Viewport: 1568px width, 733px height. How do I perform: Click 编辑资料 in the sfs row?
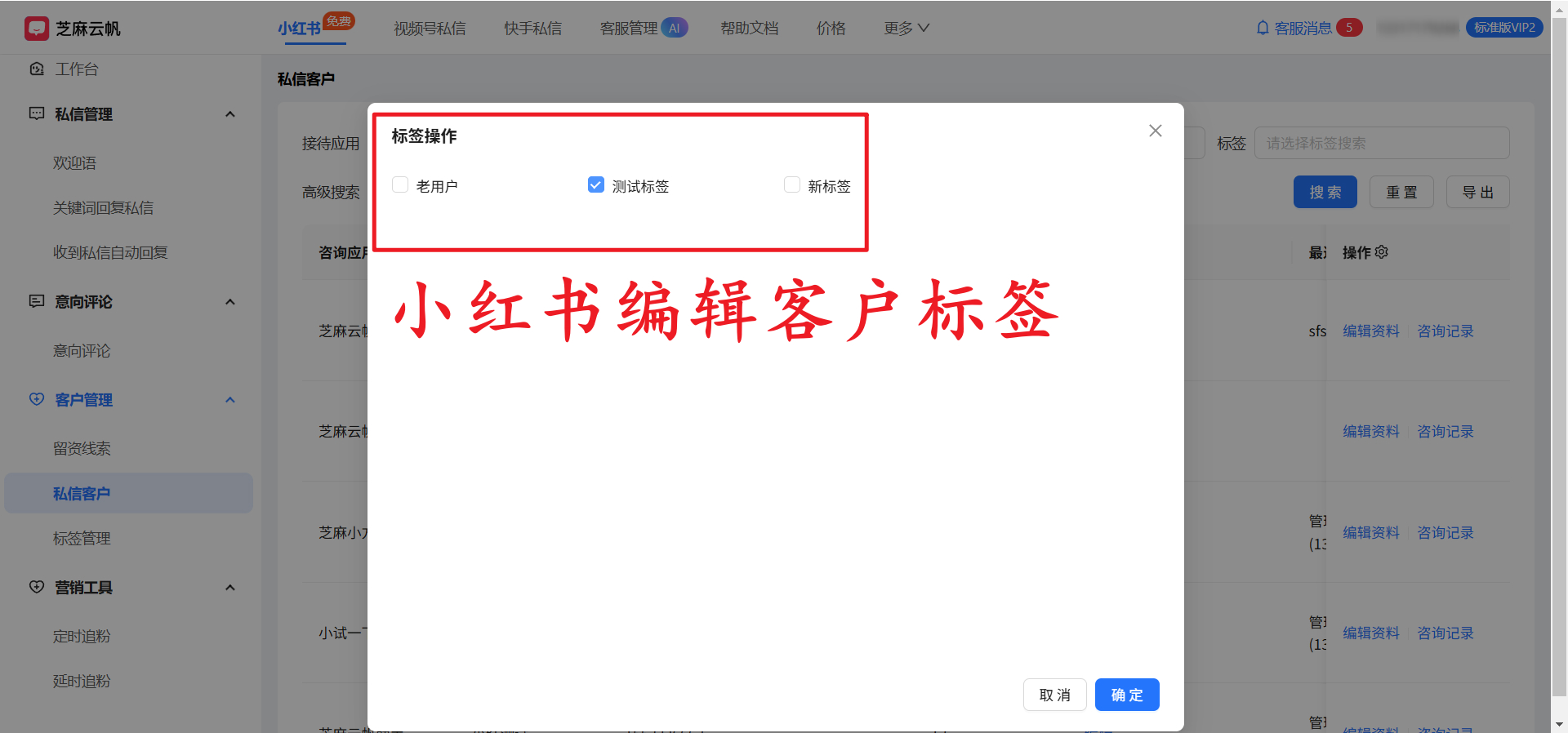coord(1371,331)
